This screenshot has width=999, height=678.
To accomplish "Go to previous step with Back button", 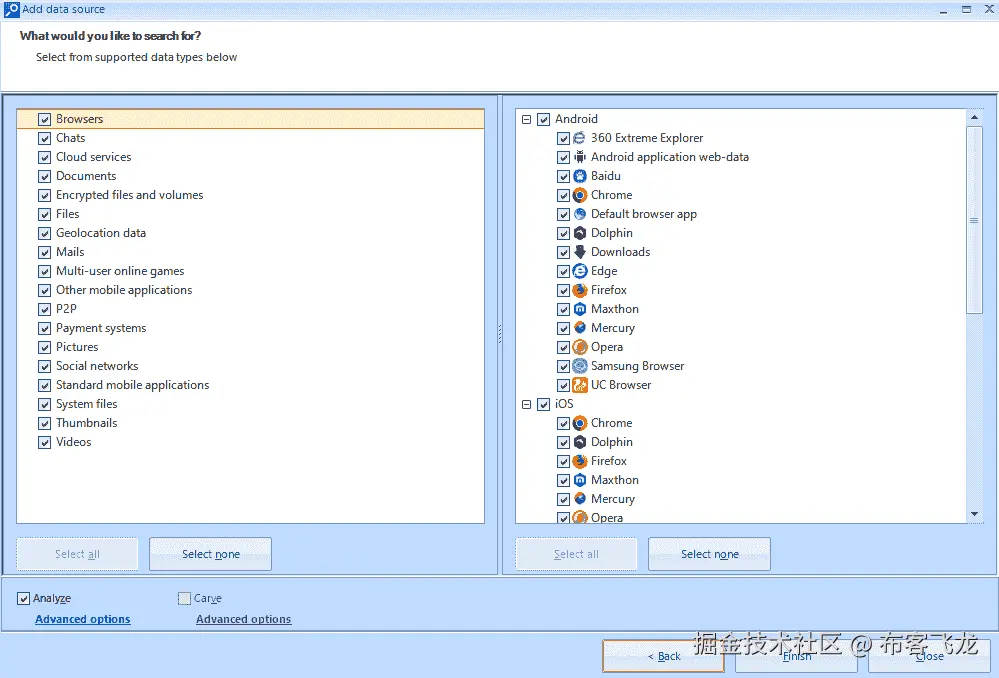I will click(x=663, y=656).
